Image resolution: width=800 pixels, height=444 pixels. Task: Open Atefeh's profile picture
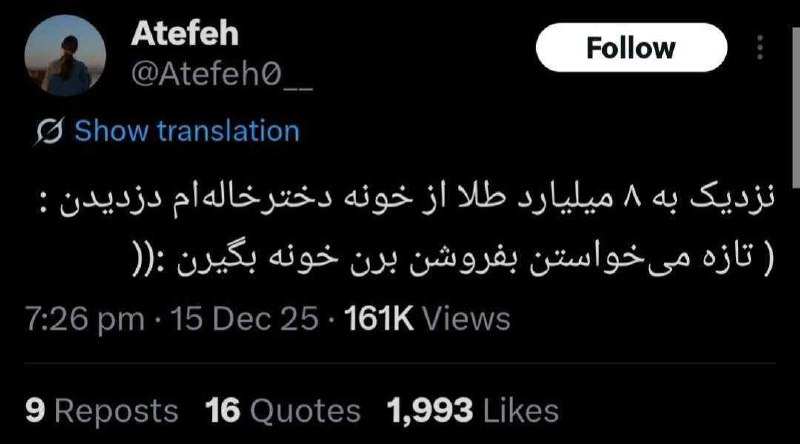[65, 55]
